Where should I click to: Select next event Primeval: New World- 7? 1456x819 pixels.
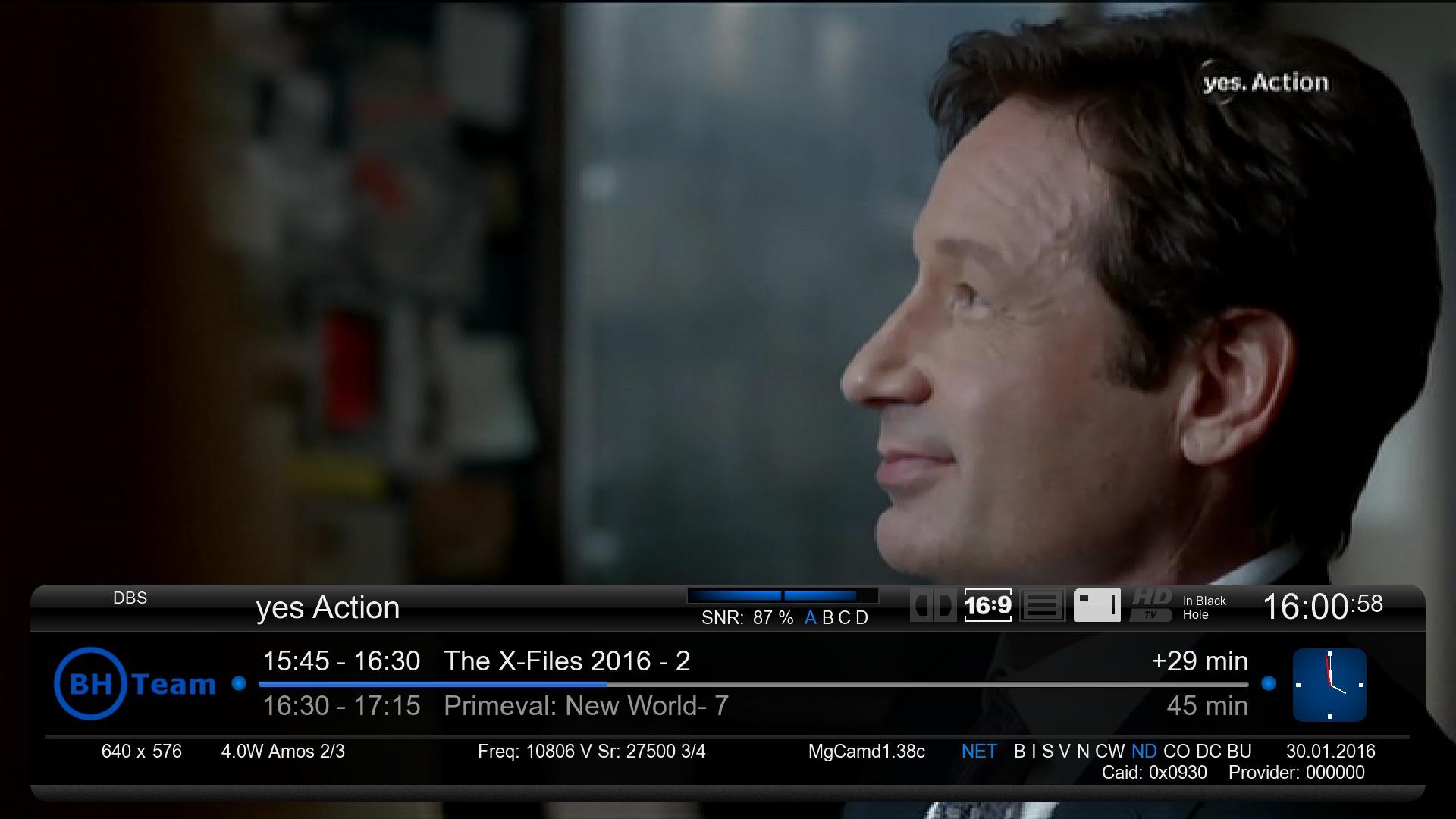pos(585,706)
